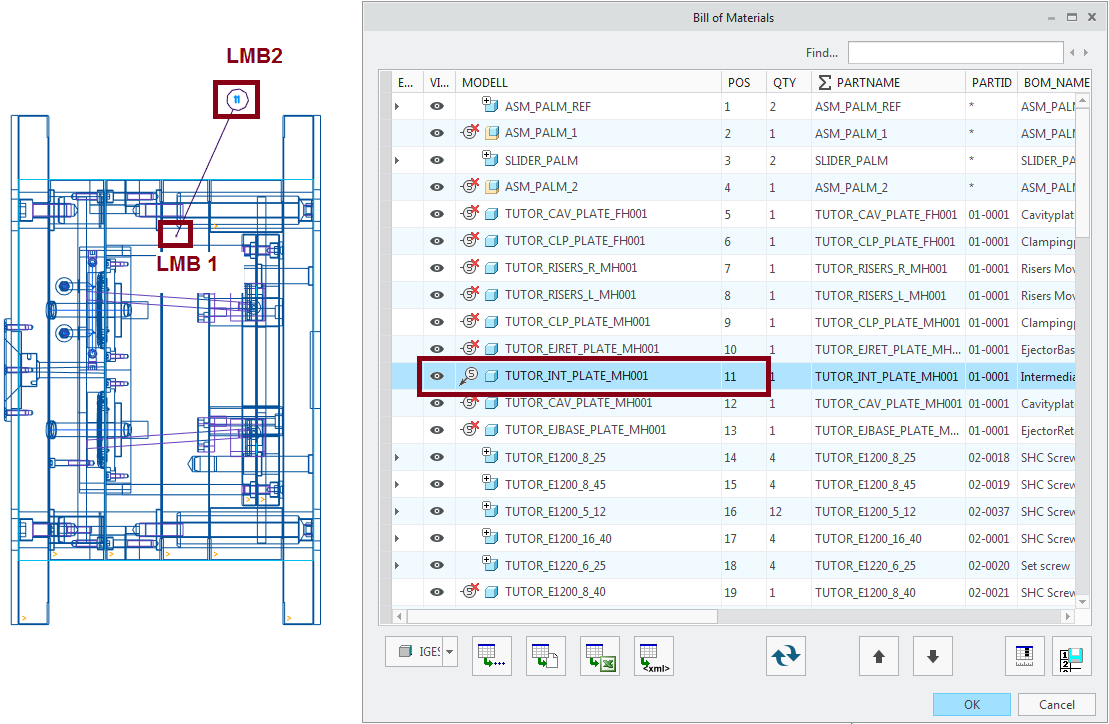
Task: Click the QTY column header
Action: click(x=789, y=83)
